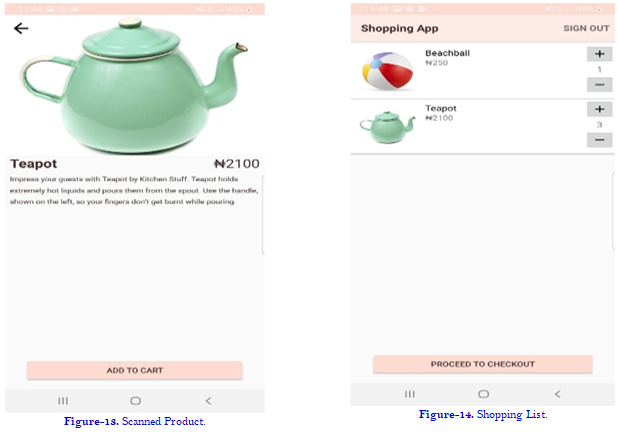Decrease Beachball quantity with minus button
Screen dimensions: 618x432
tap(599, 84)
